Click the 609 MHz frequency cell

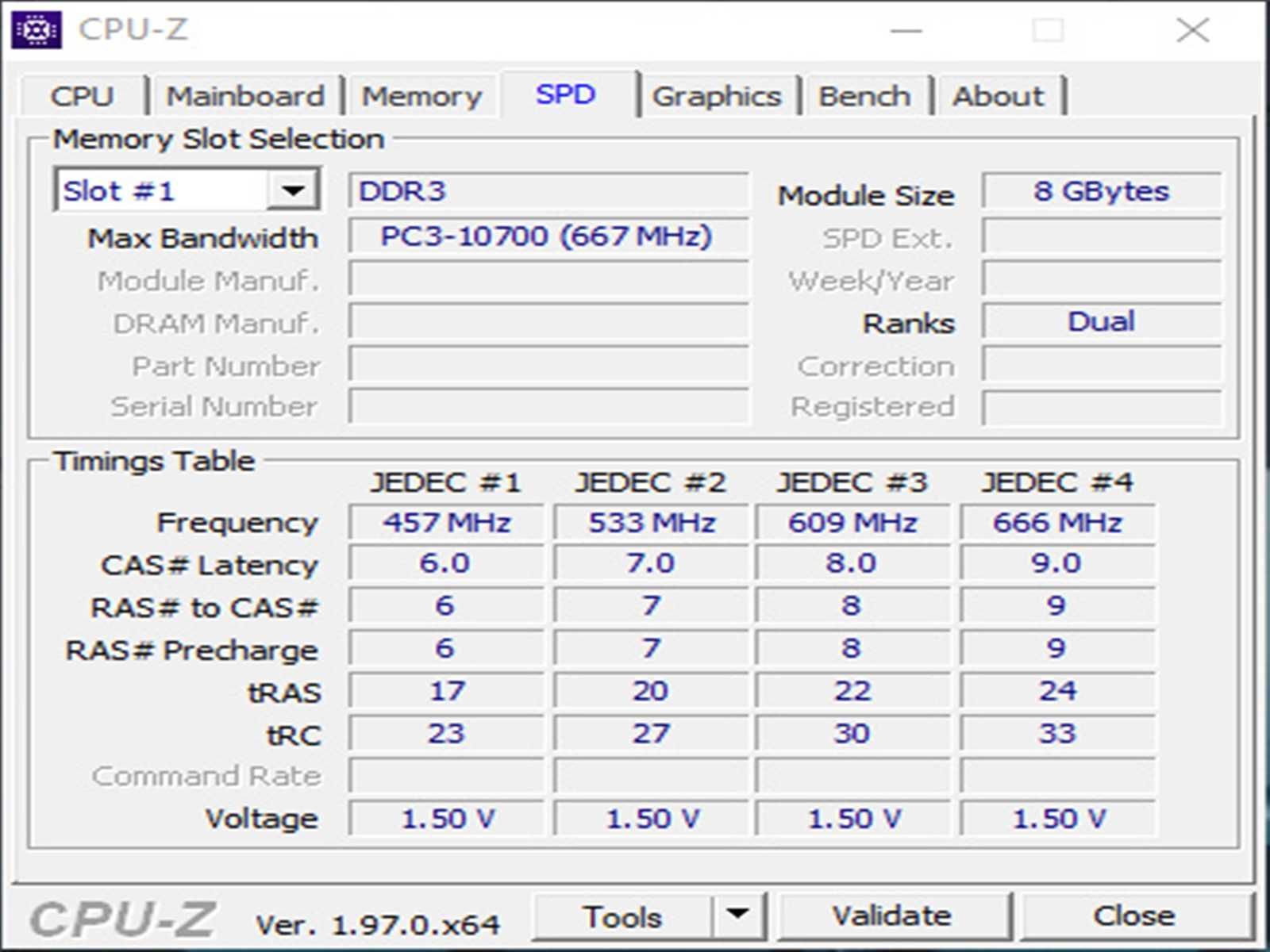click(x=852, y=522)
